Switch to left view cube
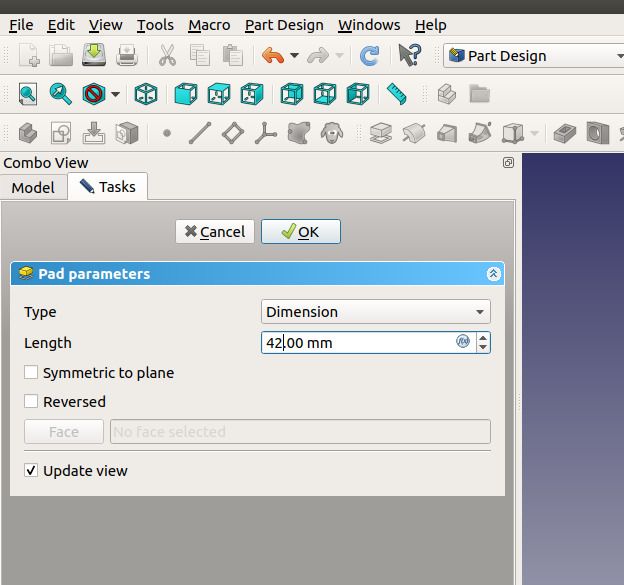The height and width of the screenshot is (585, 624). 358,94
